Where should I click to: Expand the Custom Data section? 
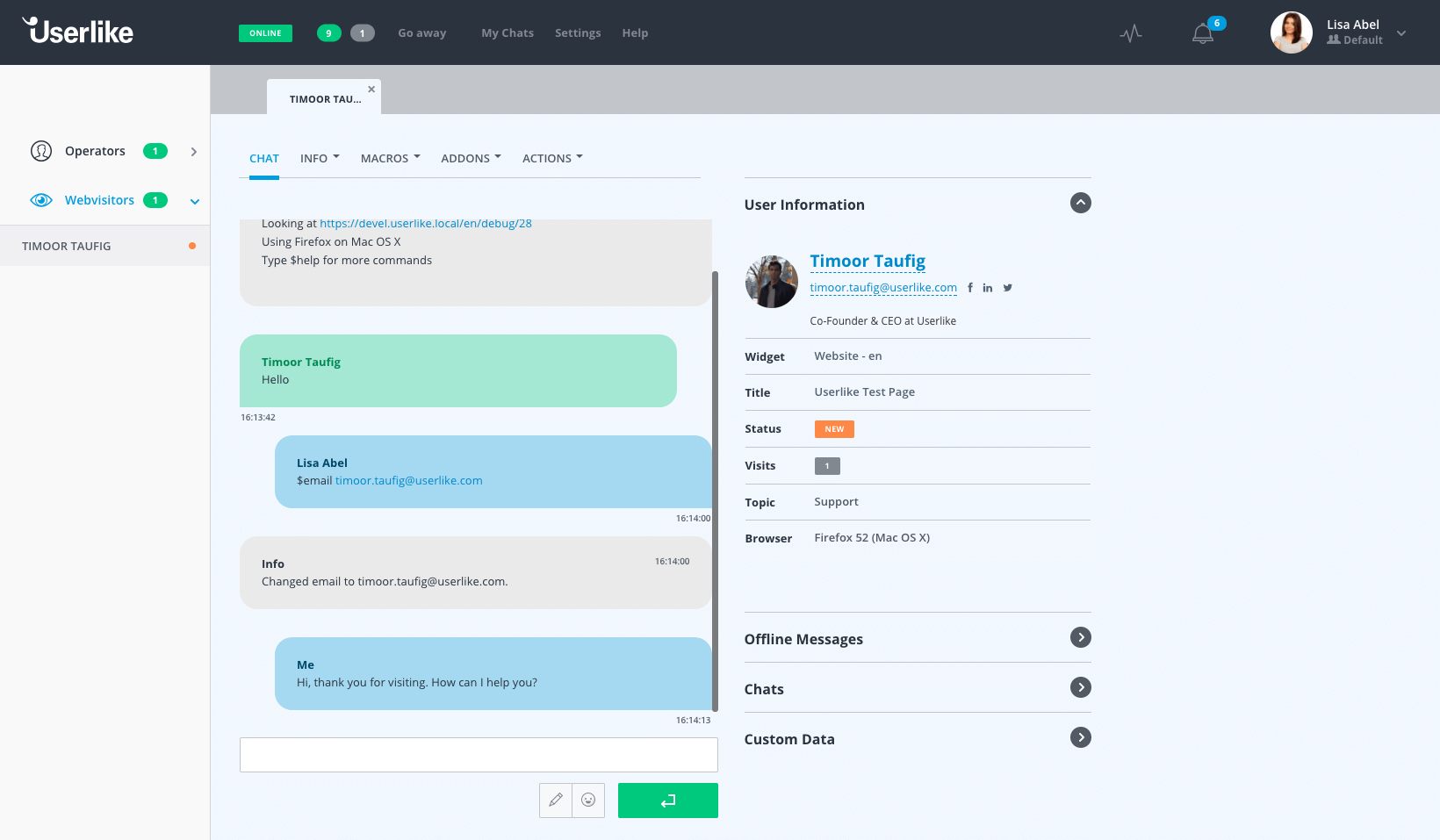coord(1081,737)
